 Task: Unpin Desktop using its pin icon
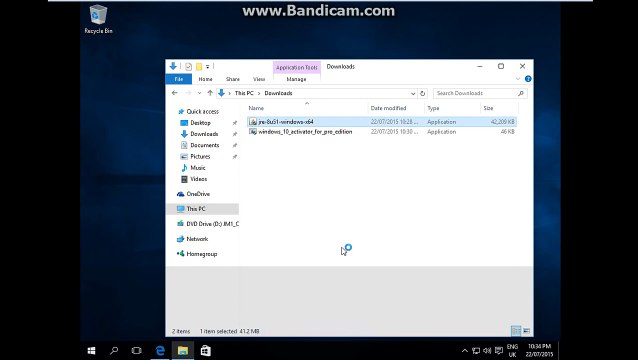click(234, 123)
